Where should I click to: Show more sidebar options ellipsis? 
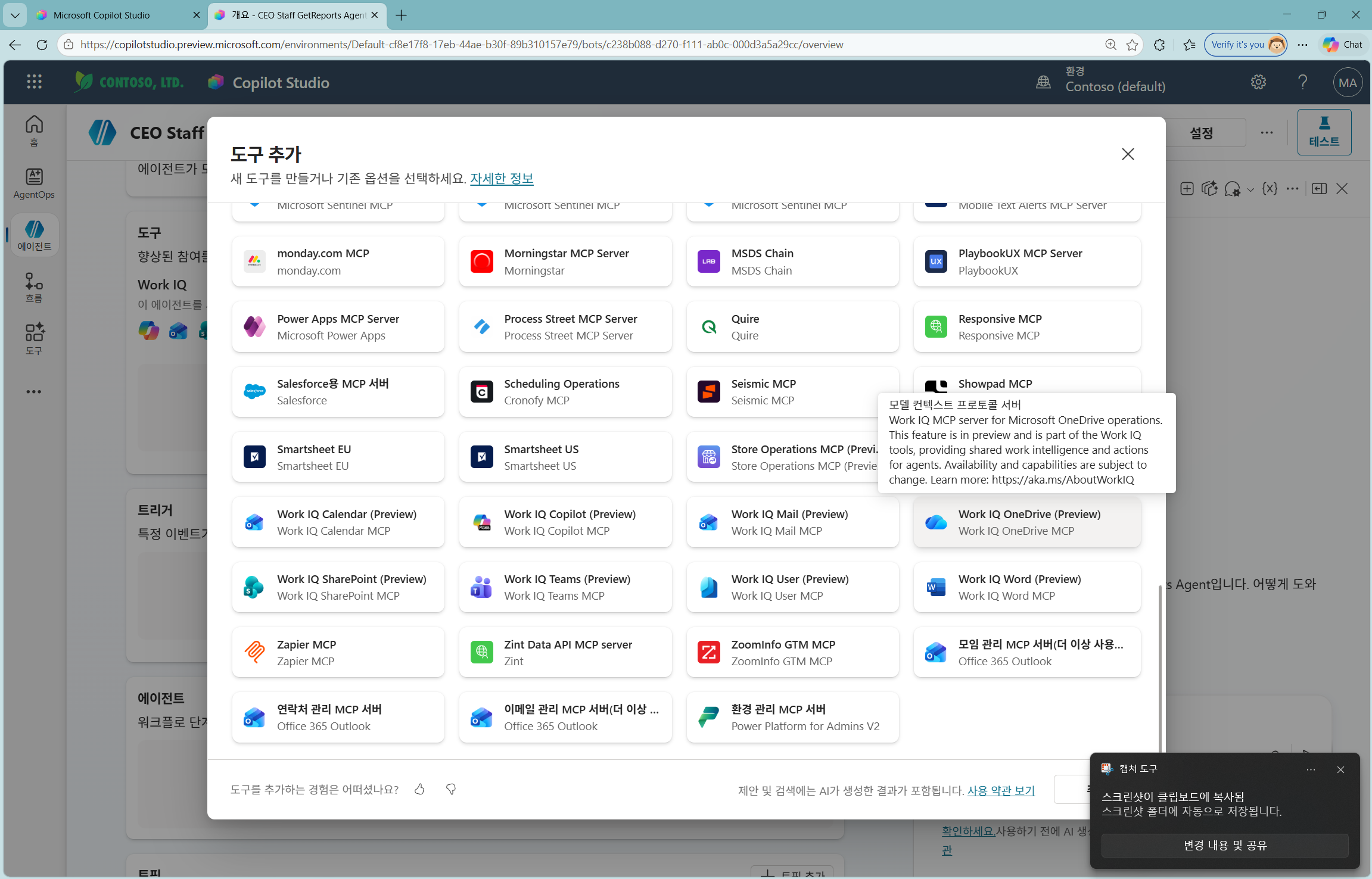tap(34, 392)
